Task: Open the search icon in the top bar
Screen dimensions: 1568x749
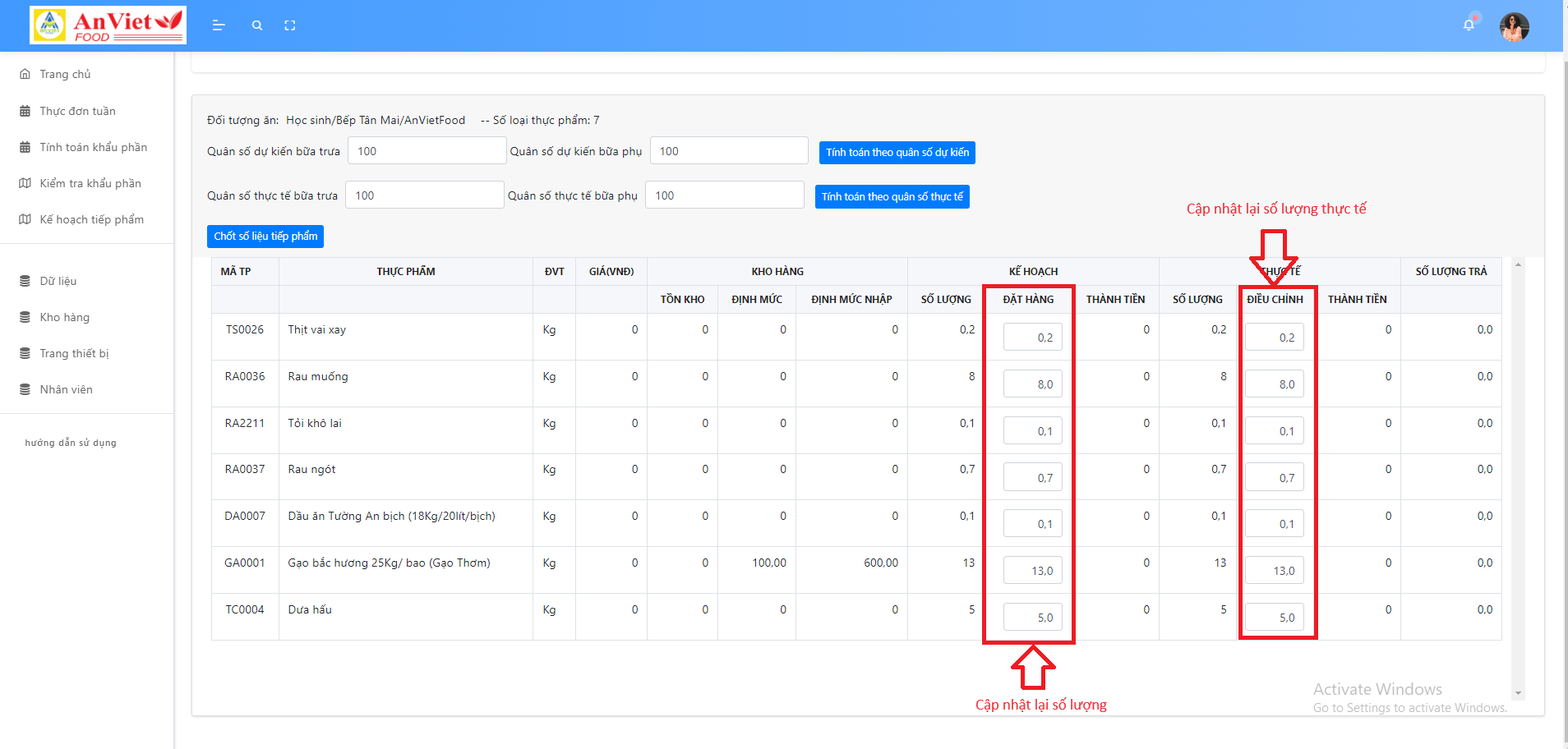Action: 257,25
